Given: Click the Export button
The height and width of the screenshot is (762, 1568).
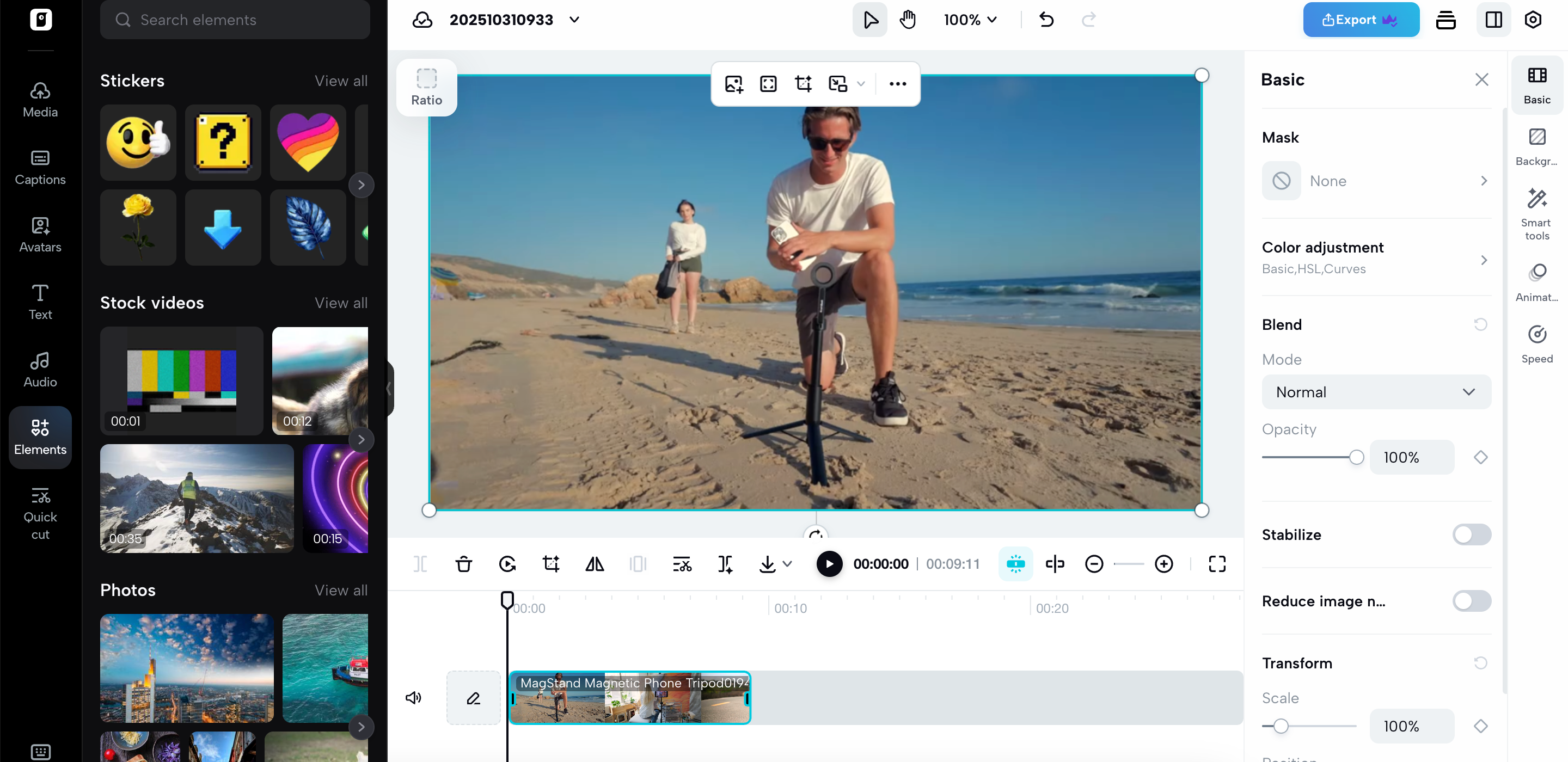Looking at the screenshot, I should (1361, 19).
